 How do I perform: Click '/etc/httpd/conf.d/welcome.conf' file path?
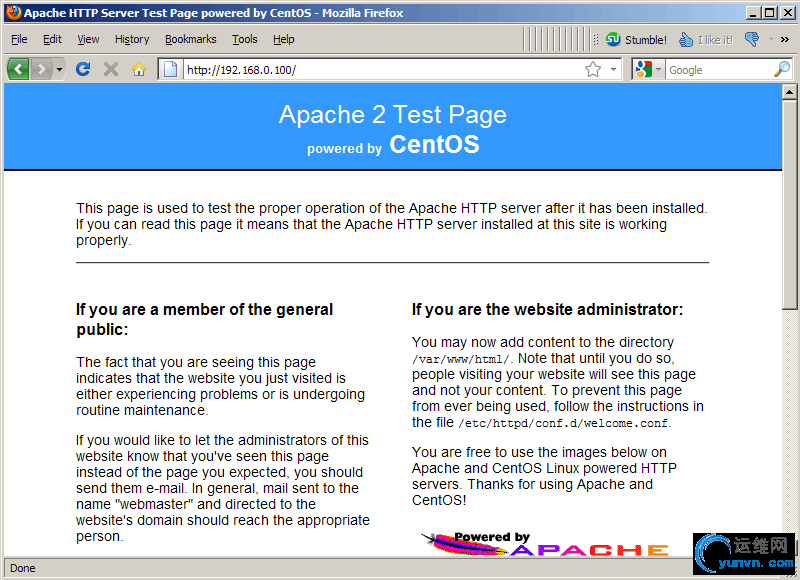point(563,423)
